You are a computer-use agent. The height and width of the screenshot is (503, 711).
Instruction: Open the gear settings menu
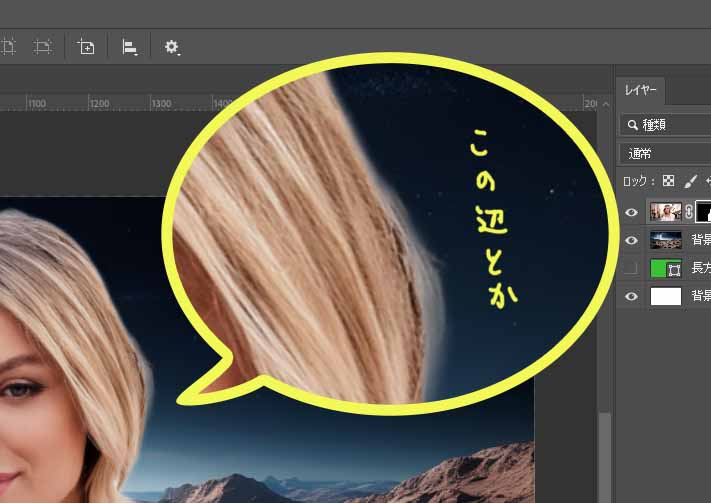pyautogui.click(x=172, y=46)
